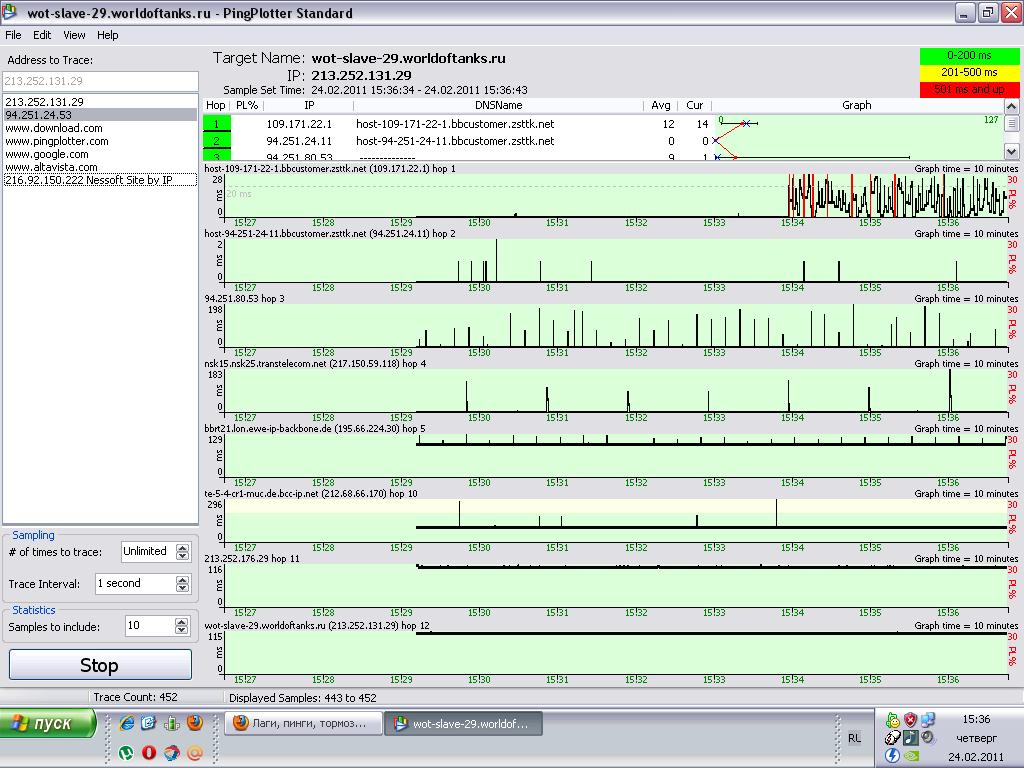Viewport: 1024px width, 768px height.
Task: Launch Internet Explorer from quick launch
Action: [126, 723]
